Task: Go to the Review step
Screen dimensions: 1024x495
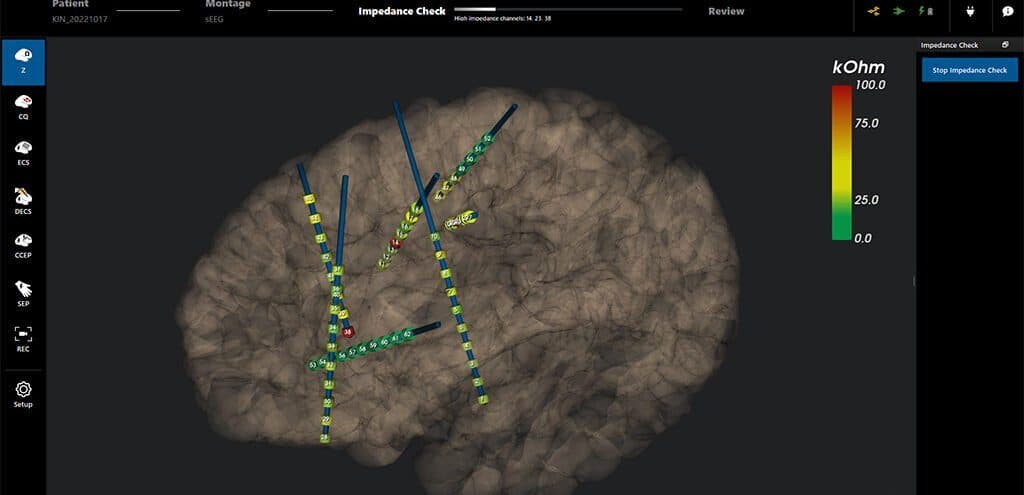Action: (726, 11)
